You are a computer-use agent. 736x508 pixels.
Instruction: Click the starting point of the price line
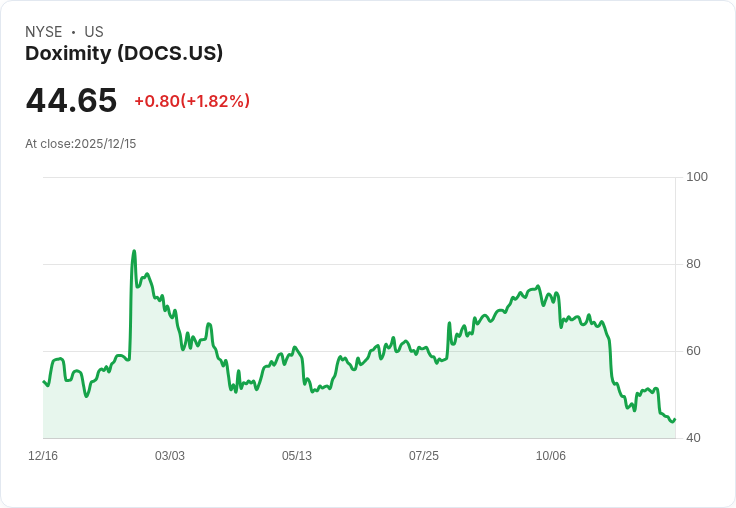click(44, 381)
